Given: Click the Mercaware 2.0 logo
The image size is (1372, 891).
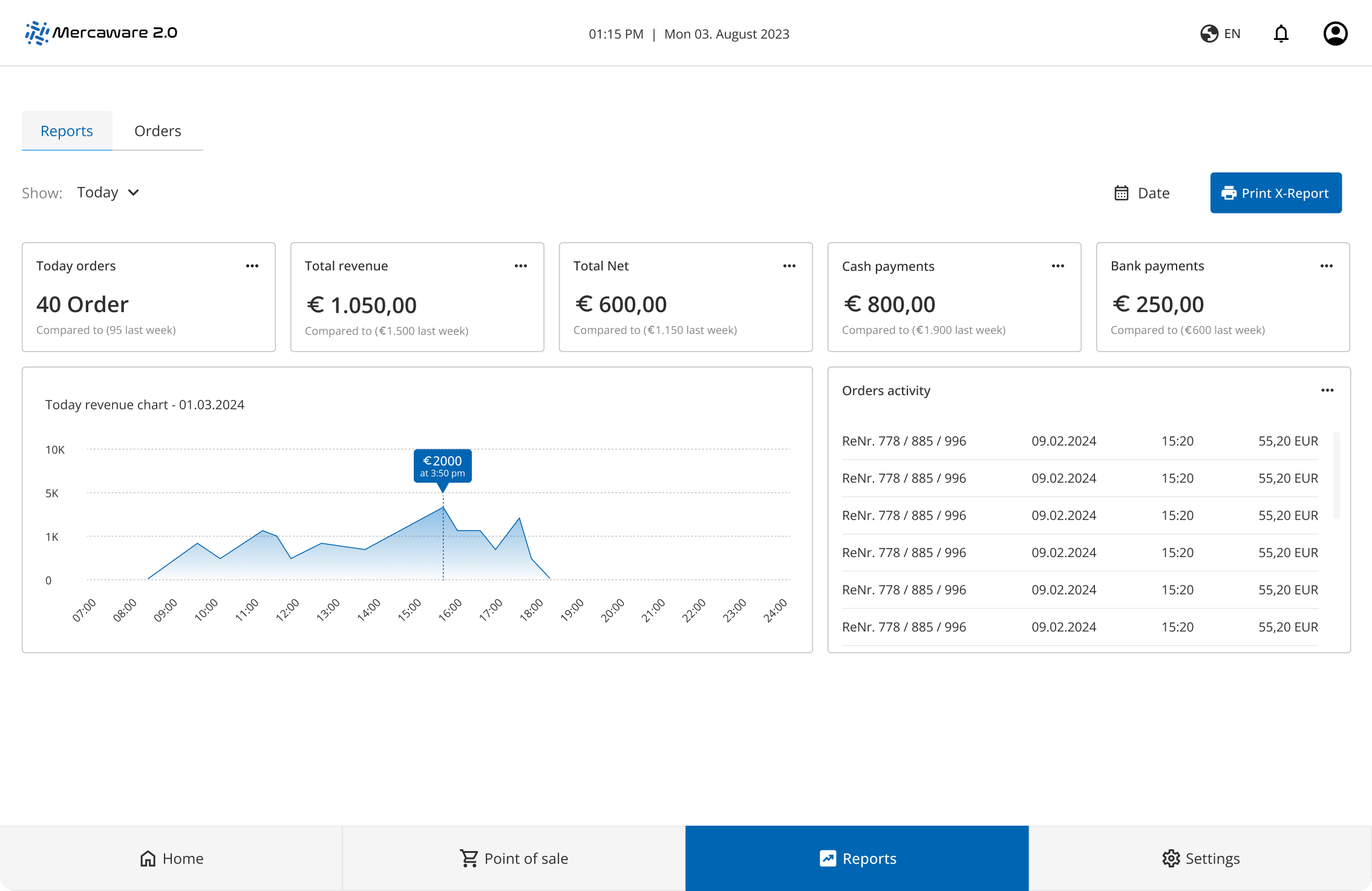Looking at the screenshot, I should [x=101, y=33].
